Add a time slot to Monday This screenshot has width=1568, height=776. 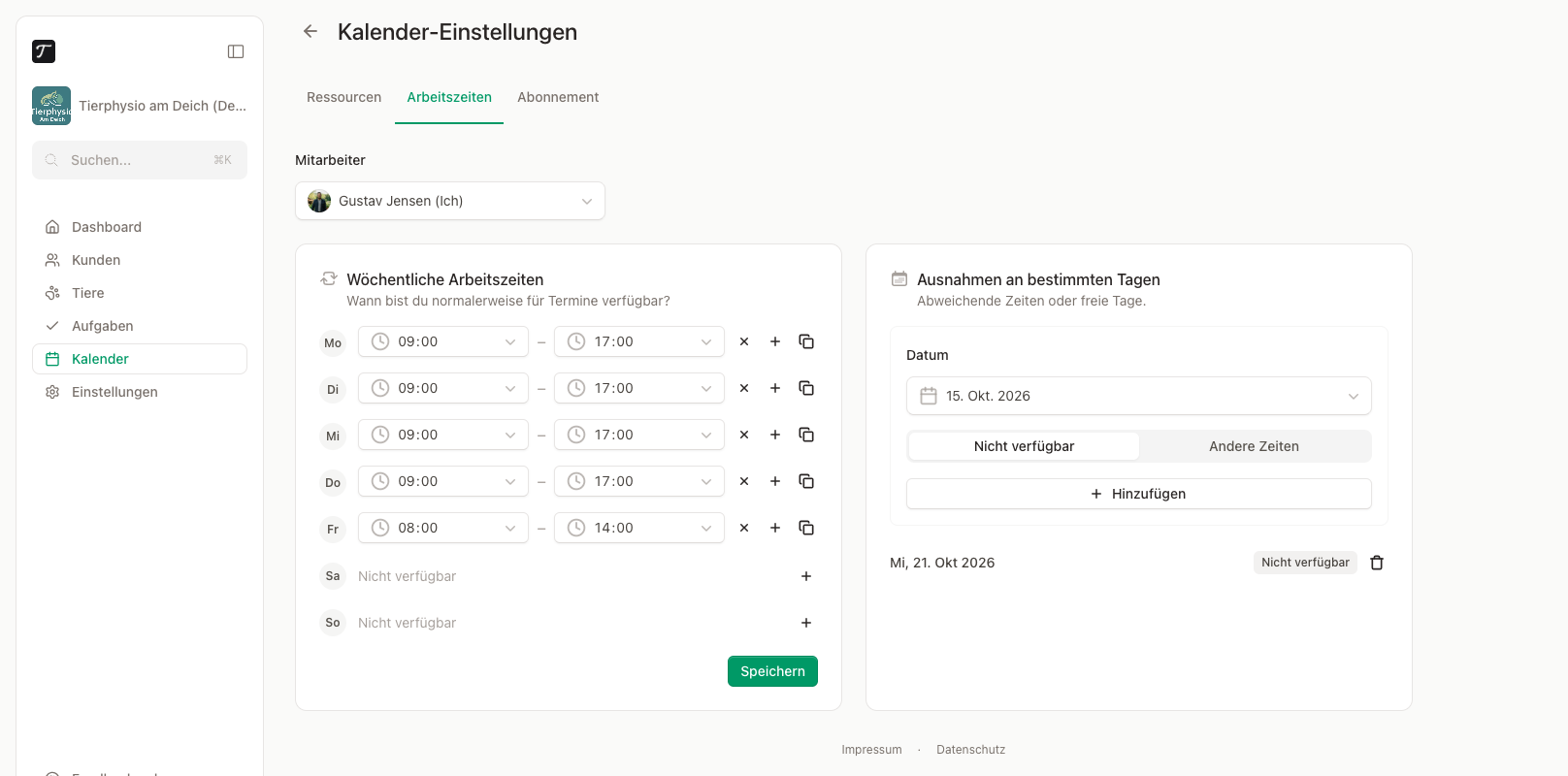click(775, 341)
